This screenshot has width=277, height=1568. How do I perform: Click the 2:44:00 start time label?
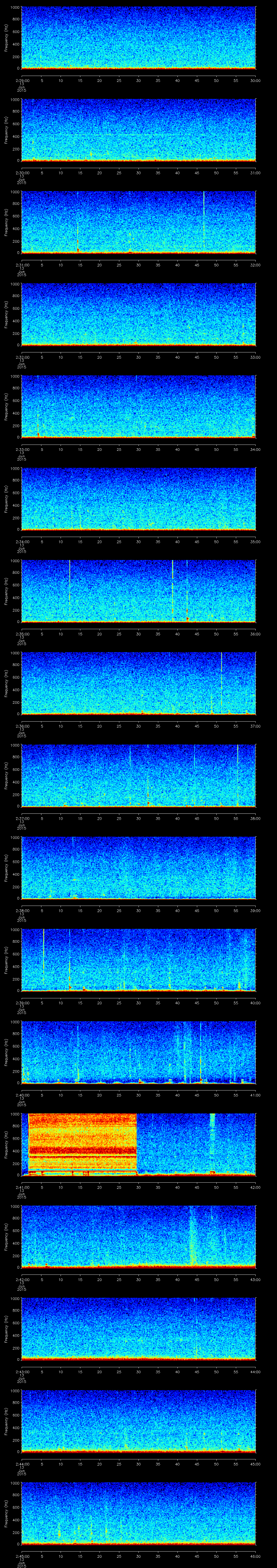(x=22, y=1464)
